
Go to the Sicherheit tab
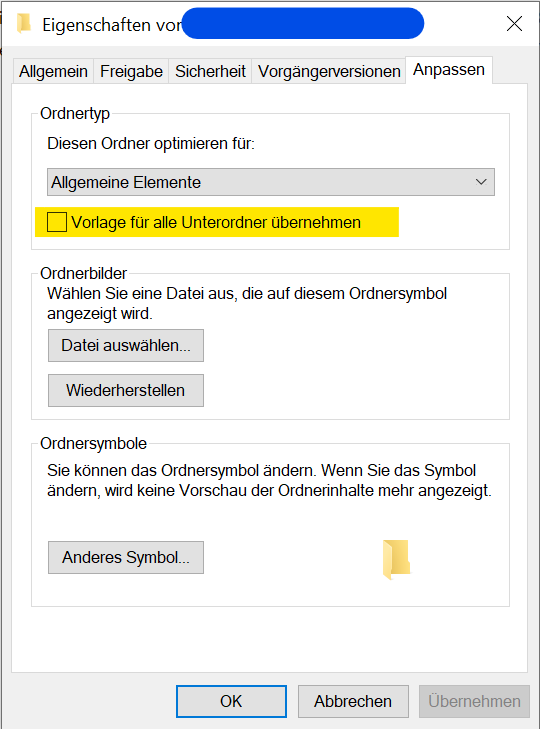pos(210,72)
